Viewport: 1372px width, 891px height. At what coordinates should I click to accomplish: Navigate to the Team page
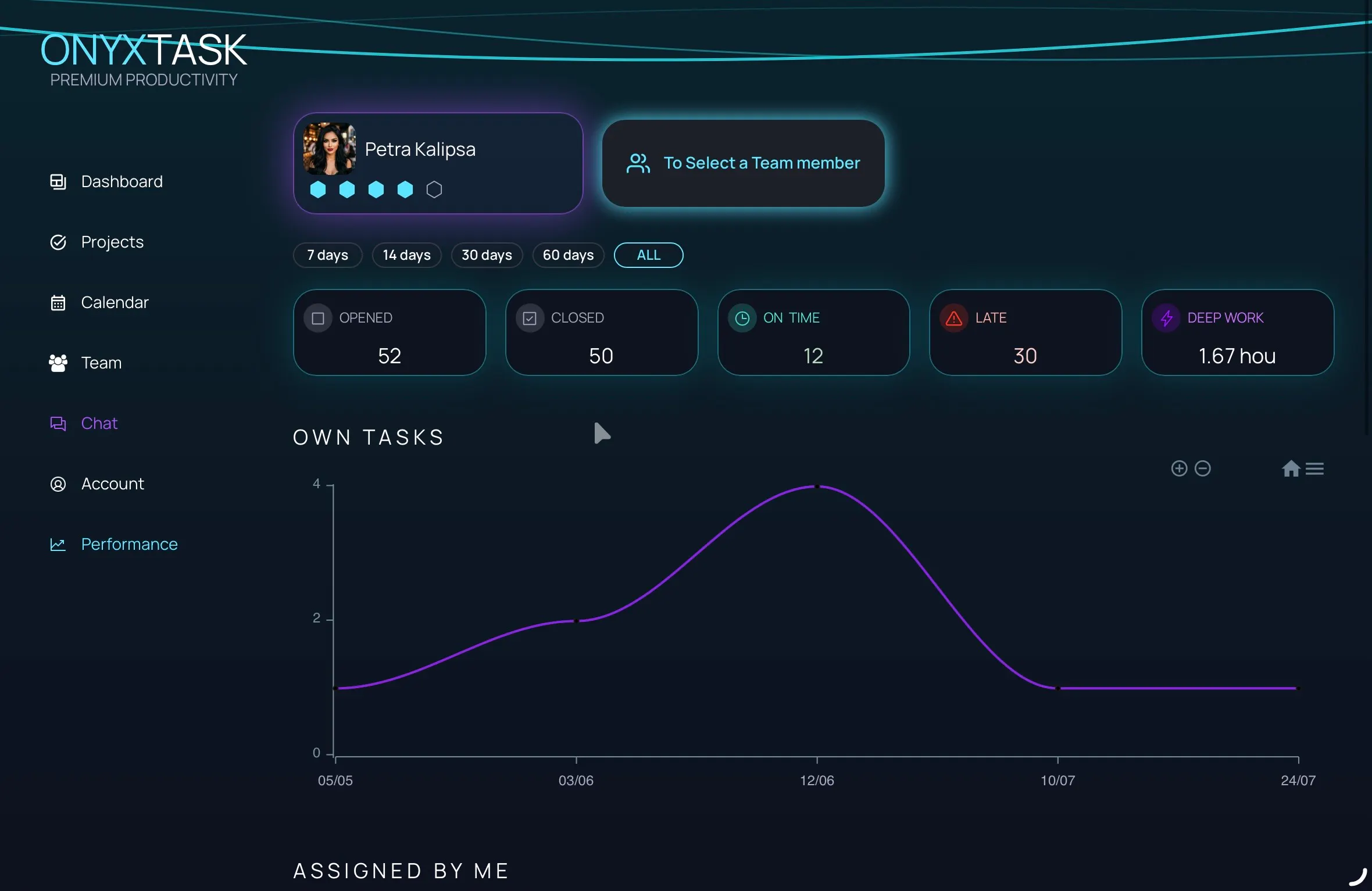click(102, 363)
